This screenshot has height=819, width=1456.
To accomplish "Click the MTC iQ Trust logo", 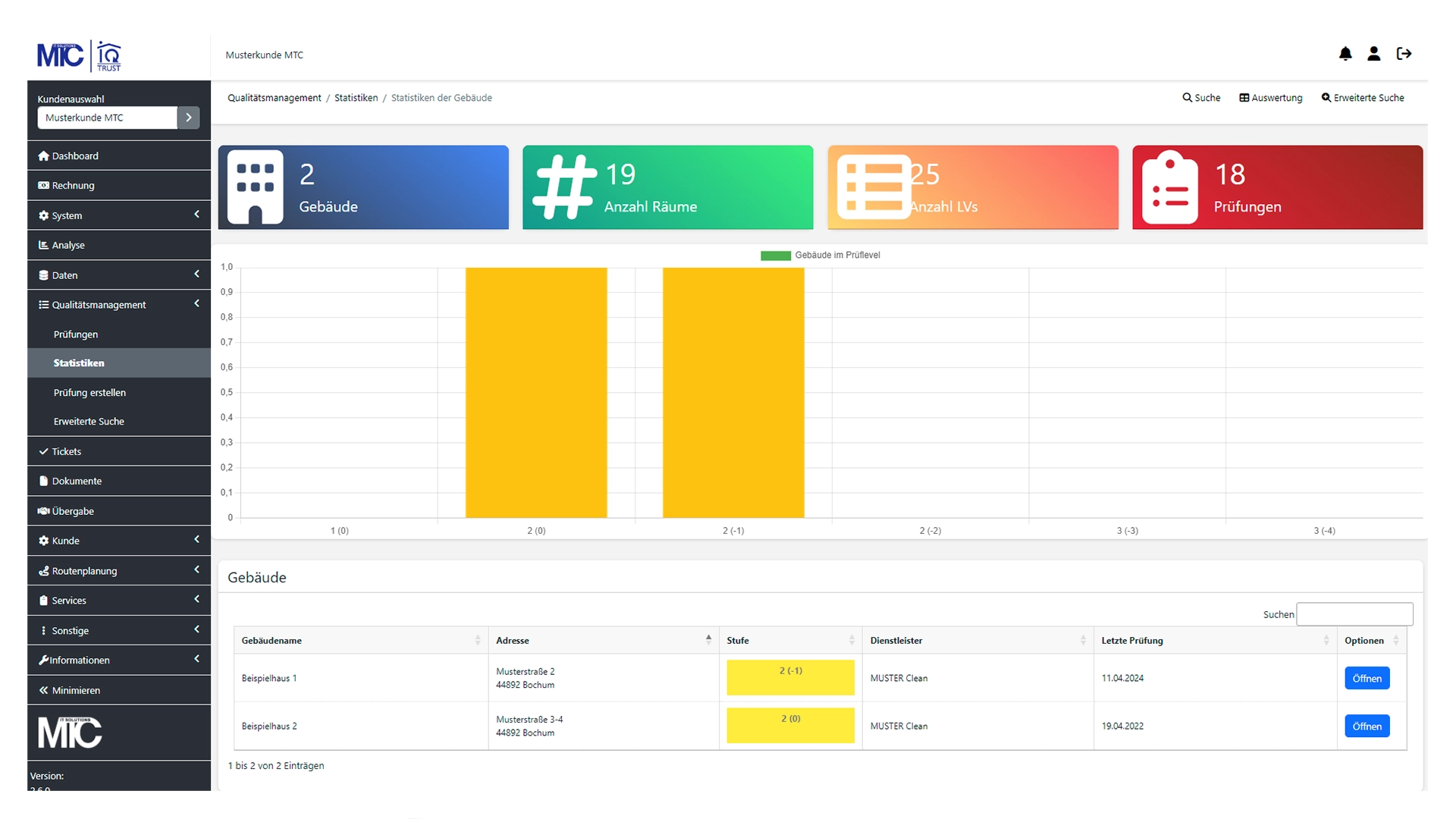I will 80,56.
